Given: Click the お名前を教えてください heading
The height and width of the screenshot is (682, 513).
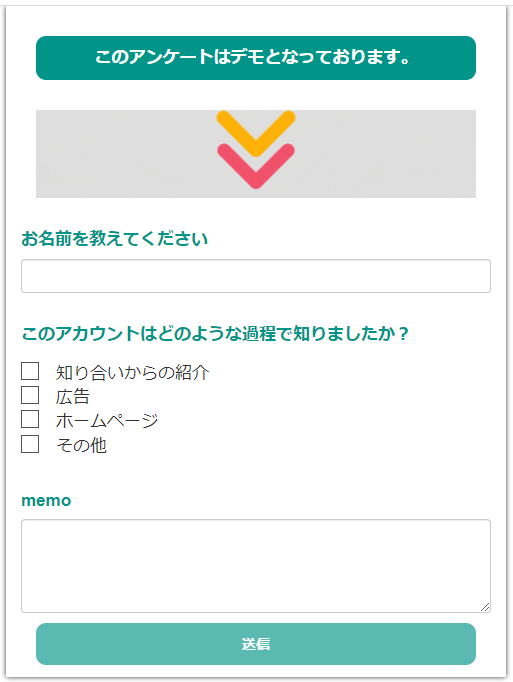Looking at the screenshot, I should (114, 239).
